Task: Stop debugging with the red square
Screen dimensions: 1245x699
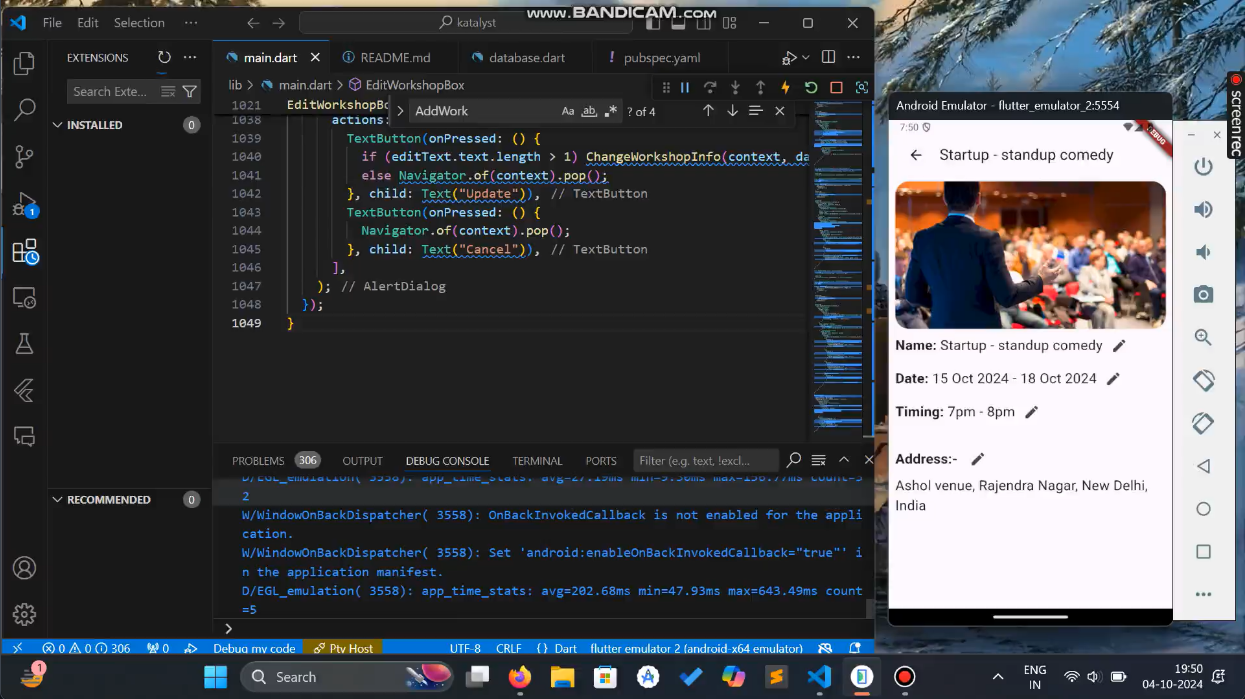Action: pos(836,88)
